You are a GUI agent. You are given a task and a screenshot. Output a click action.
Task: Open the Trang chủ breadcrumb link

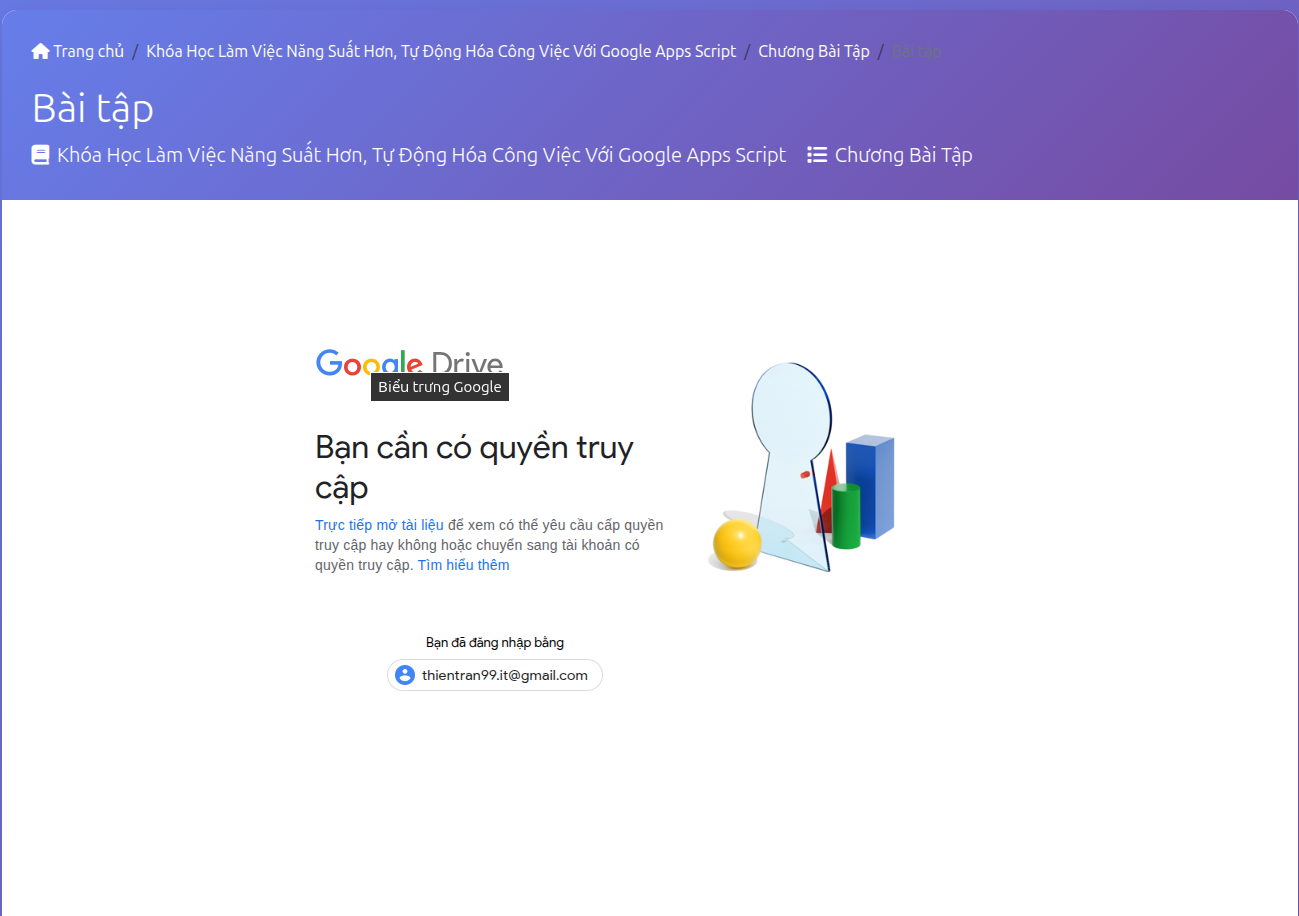88,51
